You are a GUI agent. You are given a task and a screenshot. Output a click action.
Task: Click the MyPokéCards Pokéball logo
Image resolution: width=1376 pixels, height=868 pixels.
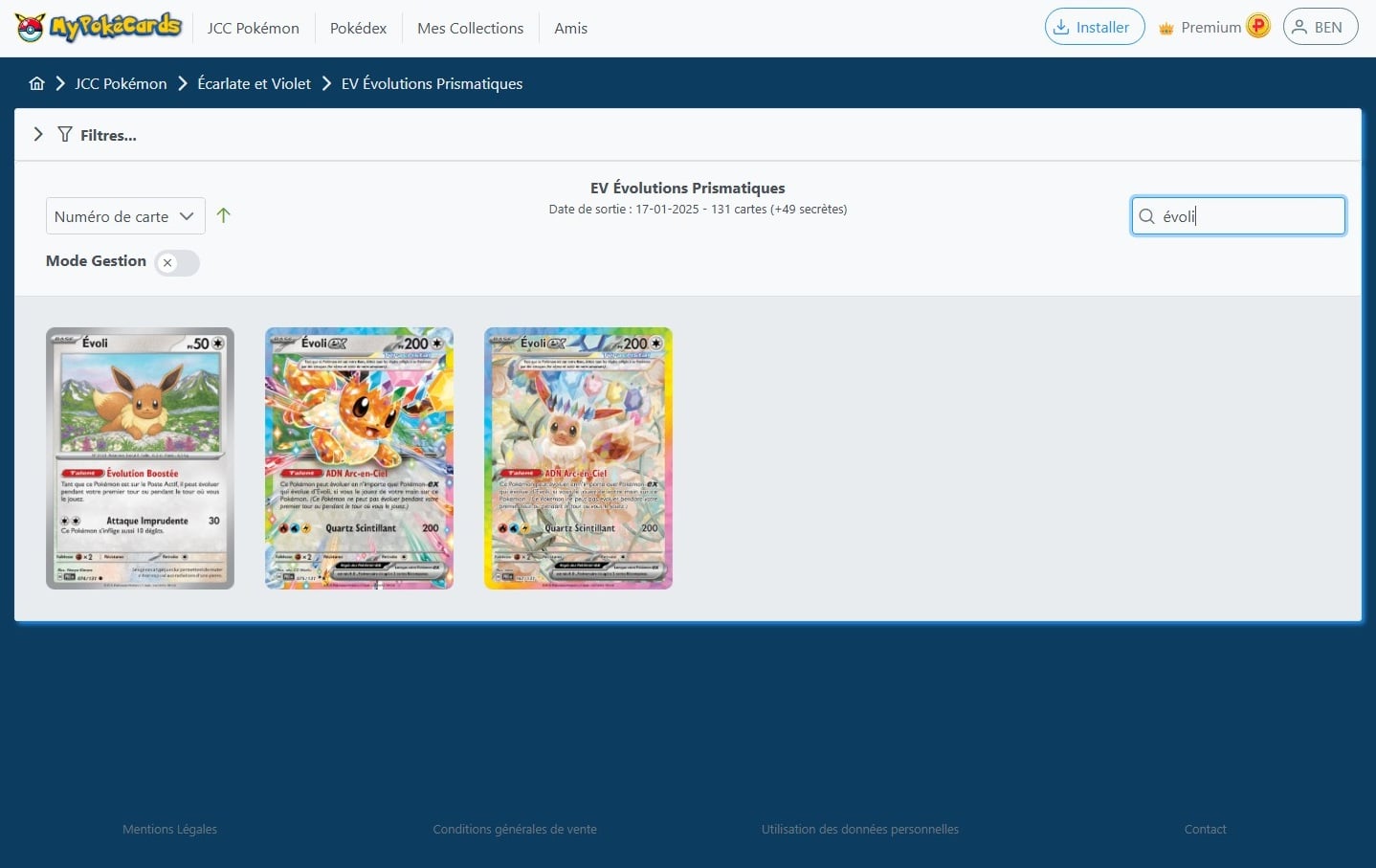pyautogui.click(x=29, y=27)
